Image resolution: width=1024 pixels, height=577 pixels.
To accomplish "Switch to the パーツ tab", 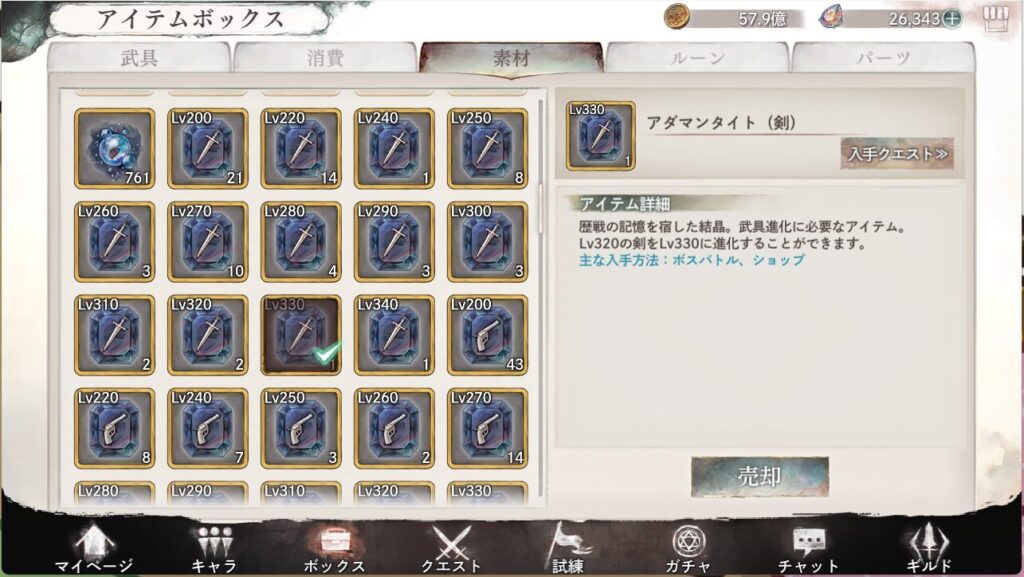I will [883, 57].
